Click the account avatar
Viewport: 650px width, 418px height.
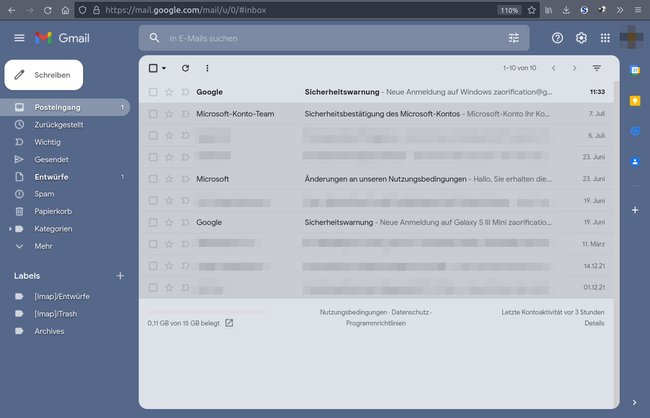631,38
